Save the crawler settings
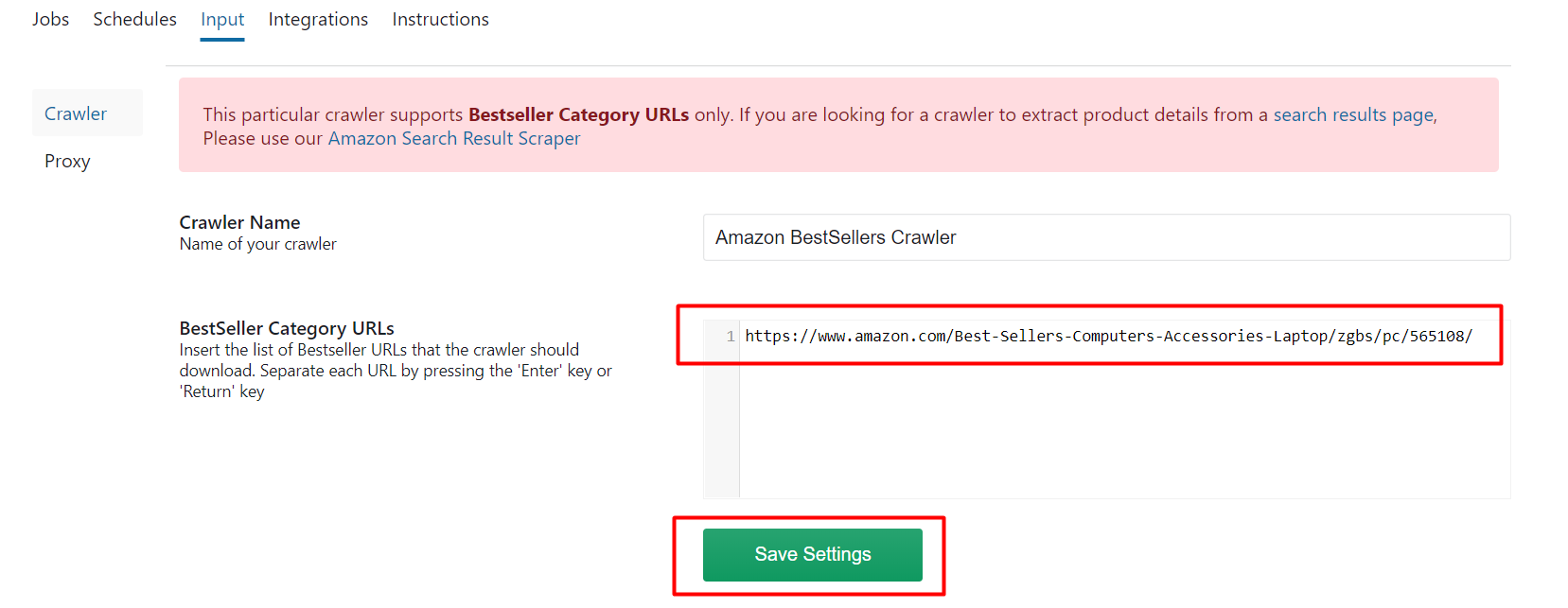The image size is (1568, 608). pyautogui.click(x=812, y=554)
